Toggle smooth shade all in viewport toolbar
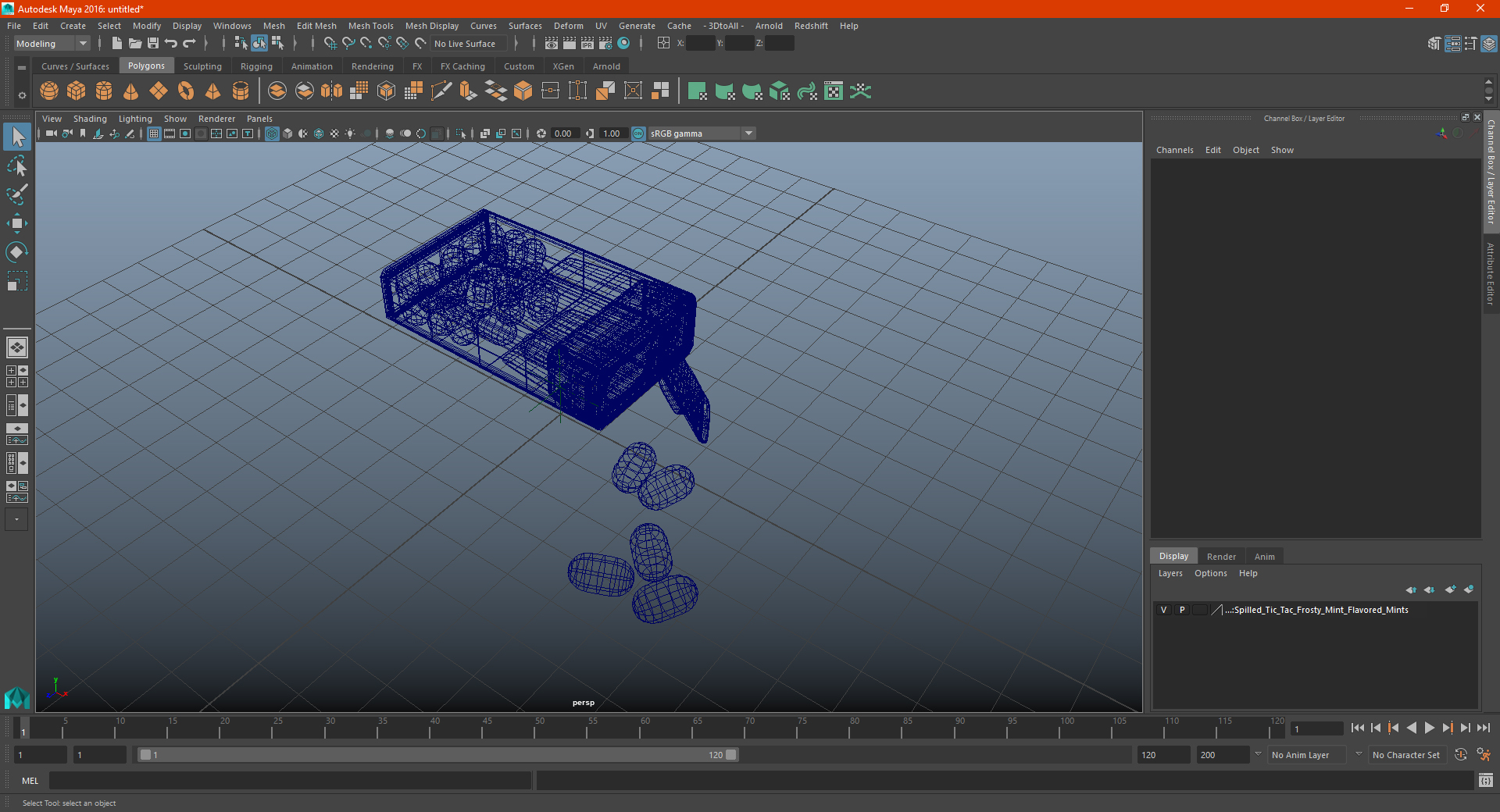Image resolution: width=1500 pixels, height=812 pixels. point(287,134)
